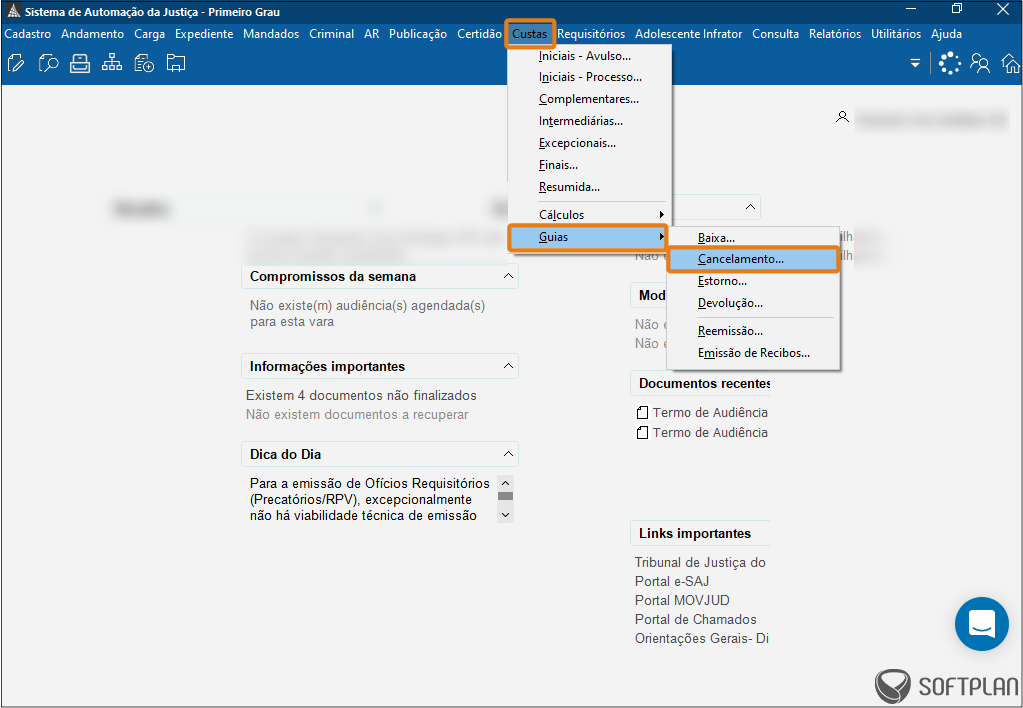Choose Complementares from Custas menu
Image resolution: width=1023 pixels, height=708 pixels.
[x=590, y=99]
